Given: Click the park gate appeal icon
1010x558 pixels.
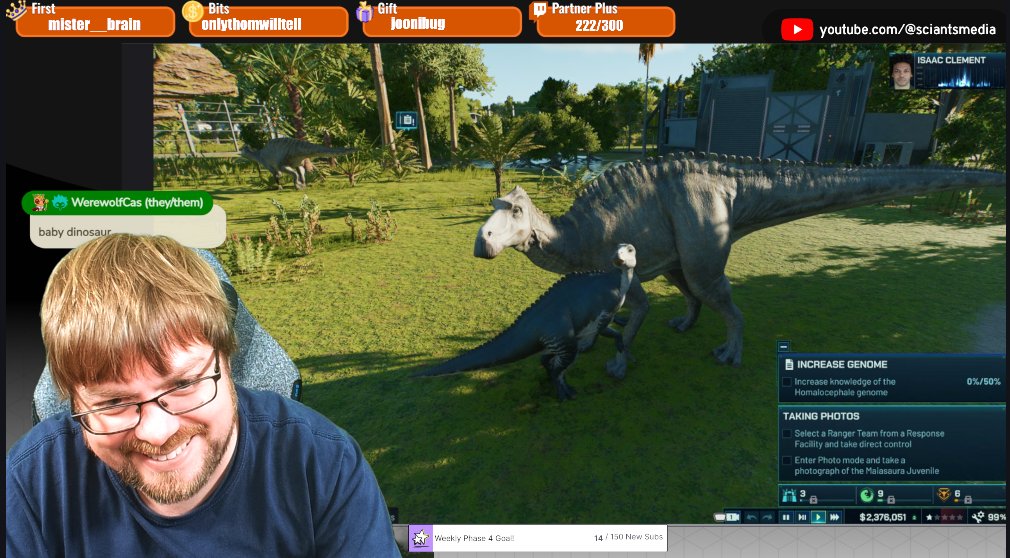Looking at the screenshot, I should [x=790, y=495].
